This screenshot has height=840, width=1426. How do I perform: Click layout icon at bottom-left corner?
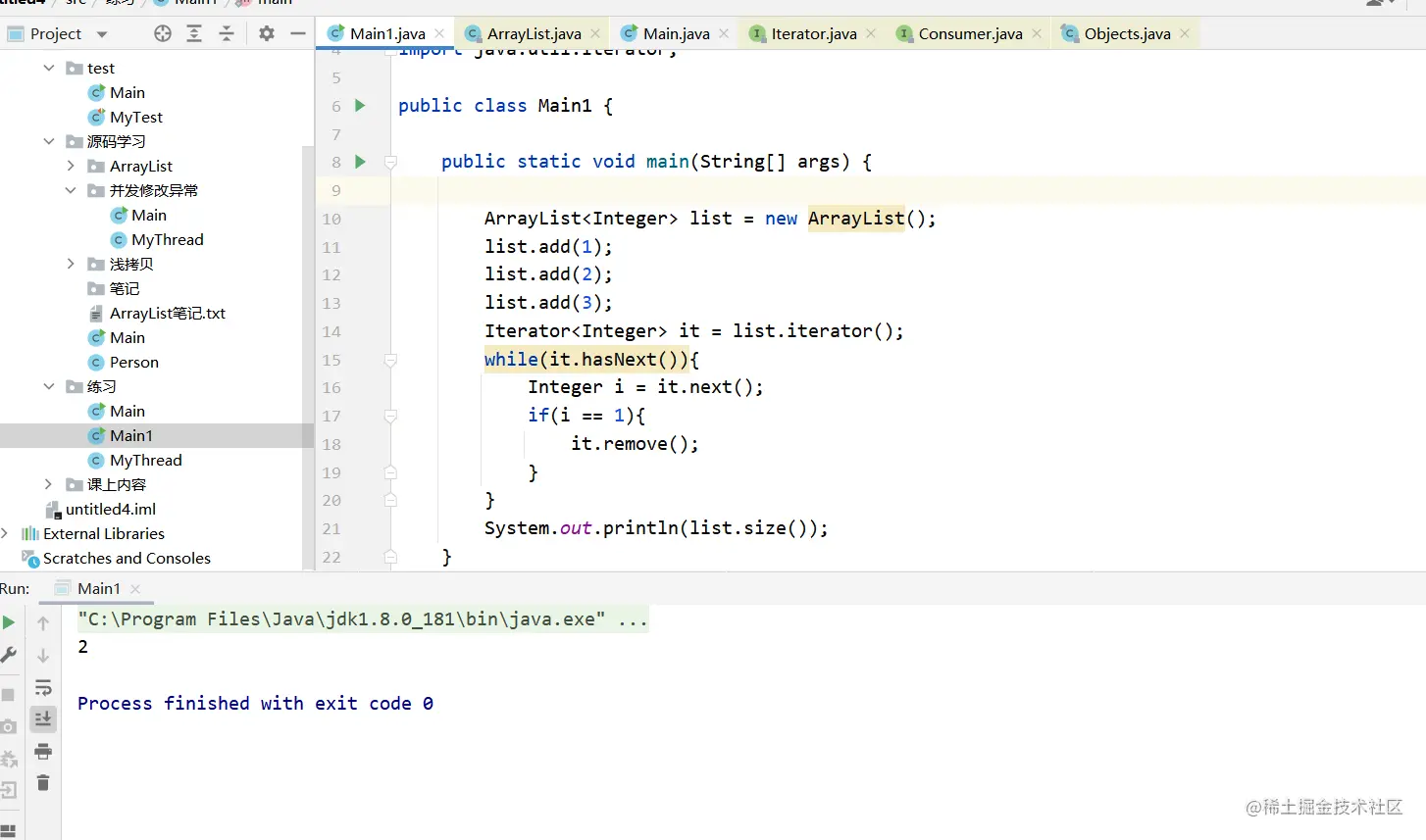click(8, 829)
